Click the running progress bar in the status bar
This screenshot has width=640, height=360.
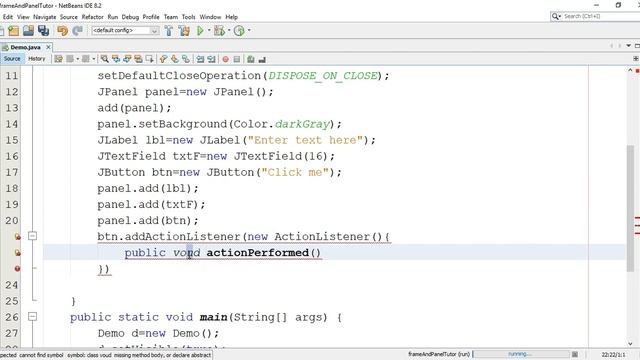(x=521, y=354)
